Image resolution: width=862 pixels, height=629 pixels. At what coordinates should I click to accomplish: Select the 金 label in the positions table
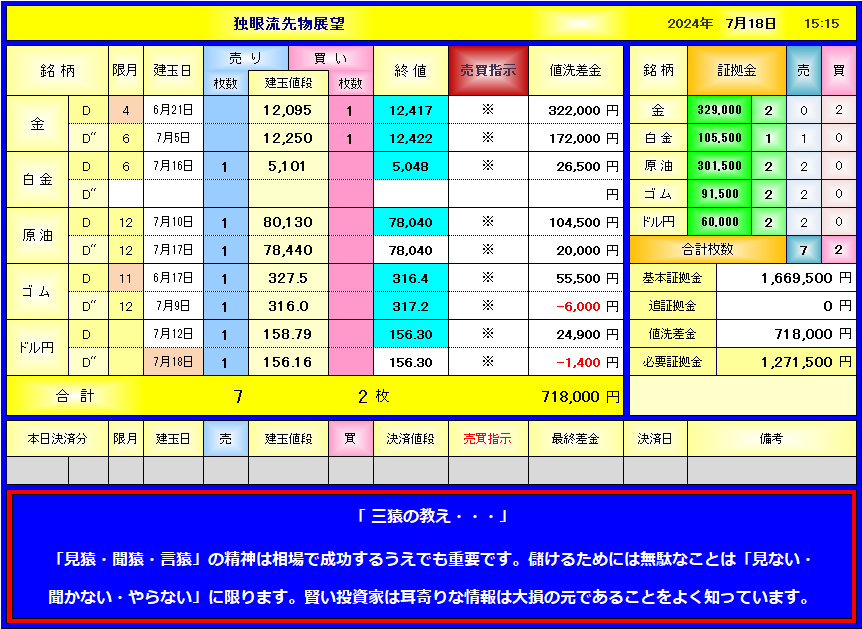pyautogui.click(x=37, y=124)
